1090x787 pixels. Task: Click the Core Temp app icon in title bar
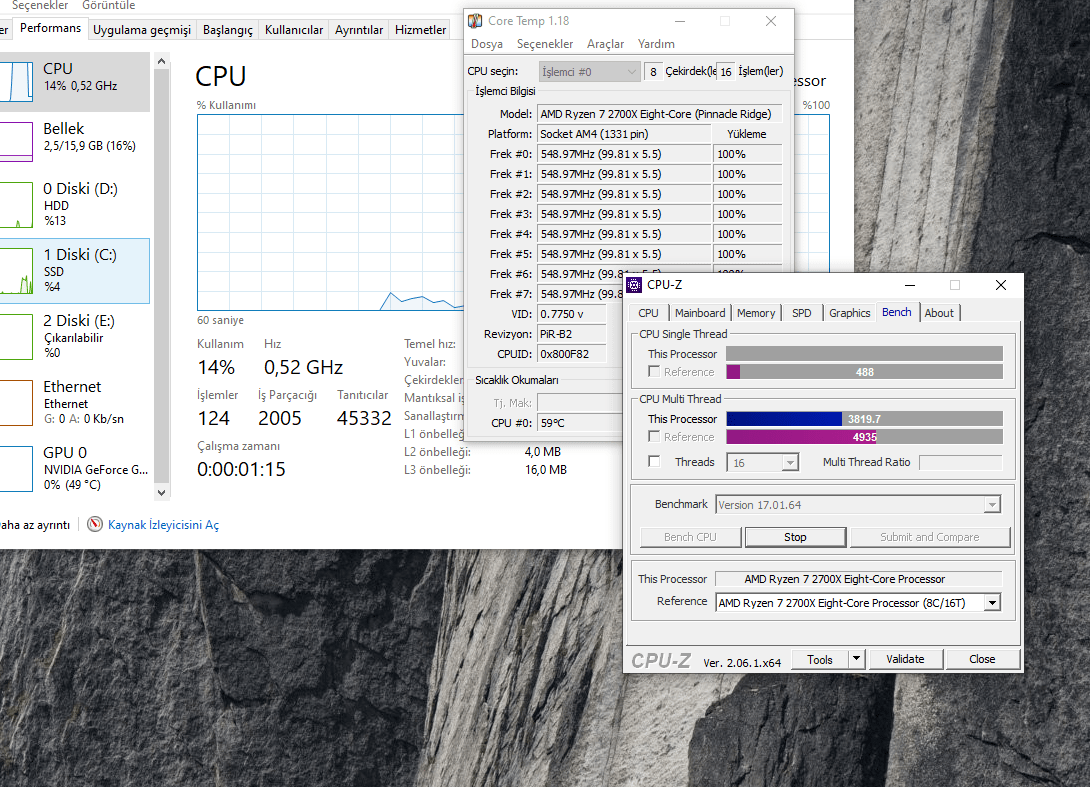pyautogui.click(x=475, y=21)
